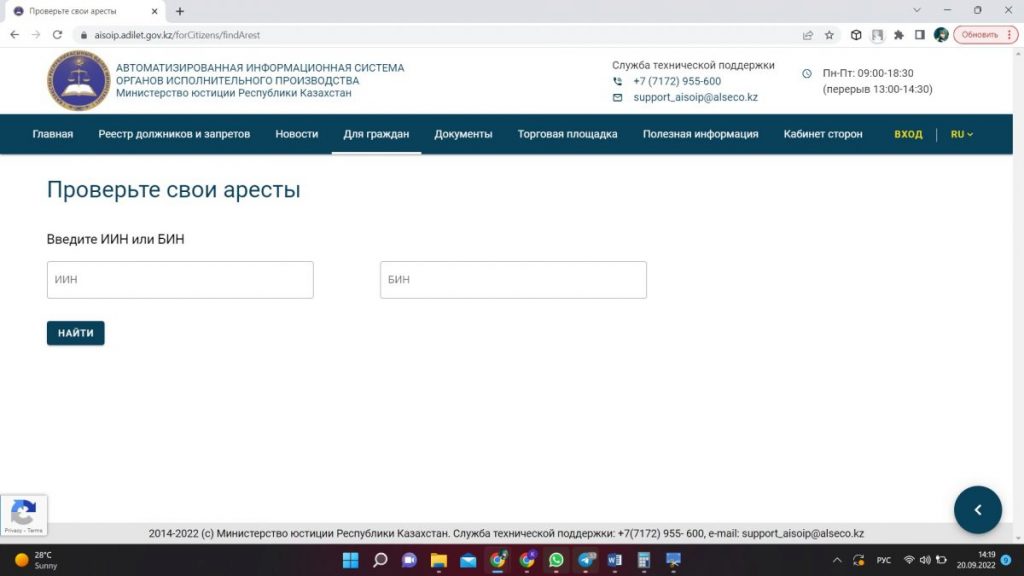Open the Главная menu item
The image size is (1024, 576).
53,134
